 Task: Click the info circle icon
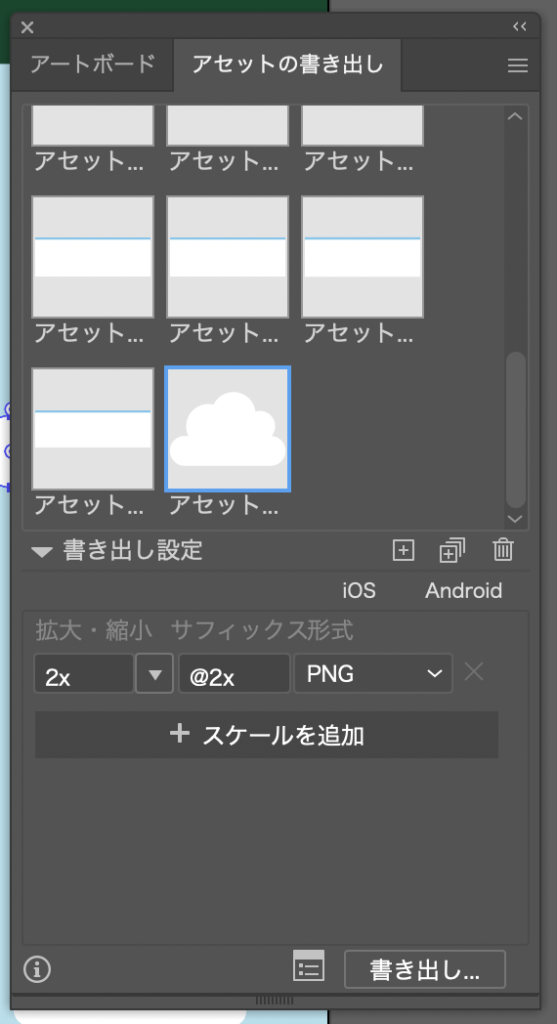[x=37, y=969]
